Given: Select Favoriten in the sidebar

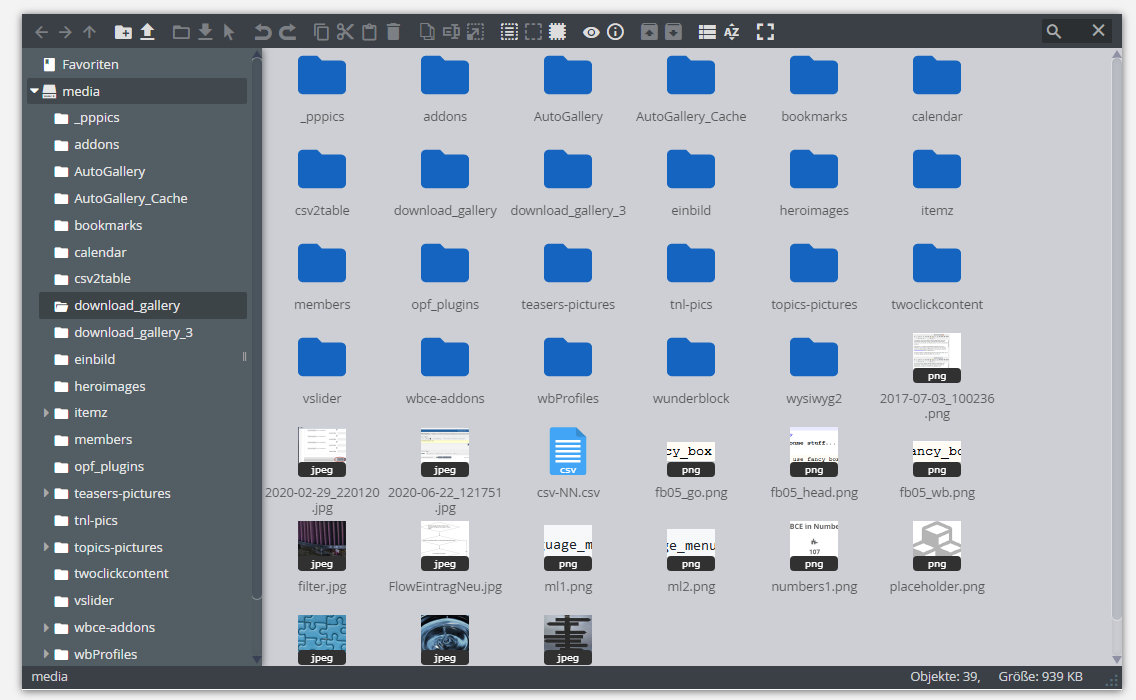Looking at the screenshot, I should (90, 64).
